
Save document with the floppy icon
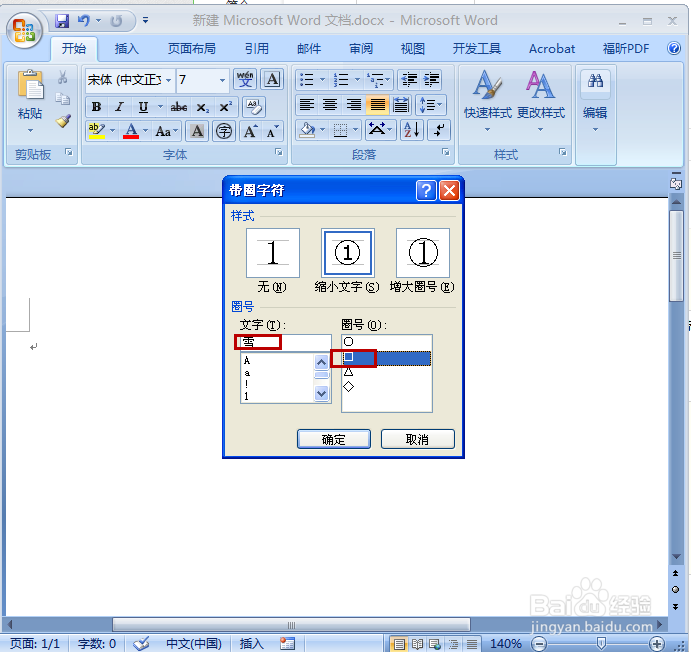[62, 21]
